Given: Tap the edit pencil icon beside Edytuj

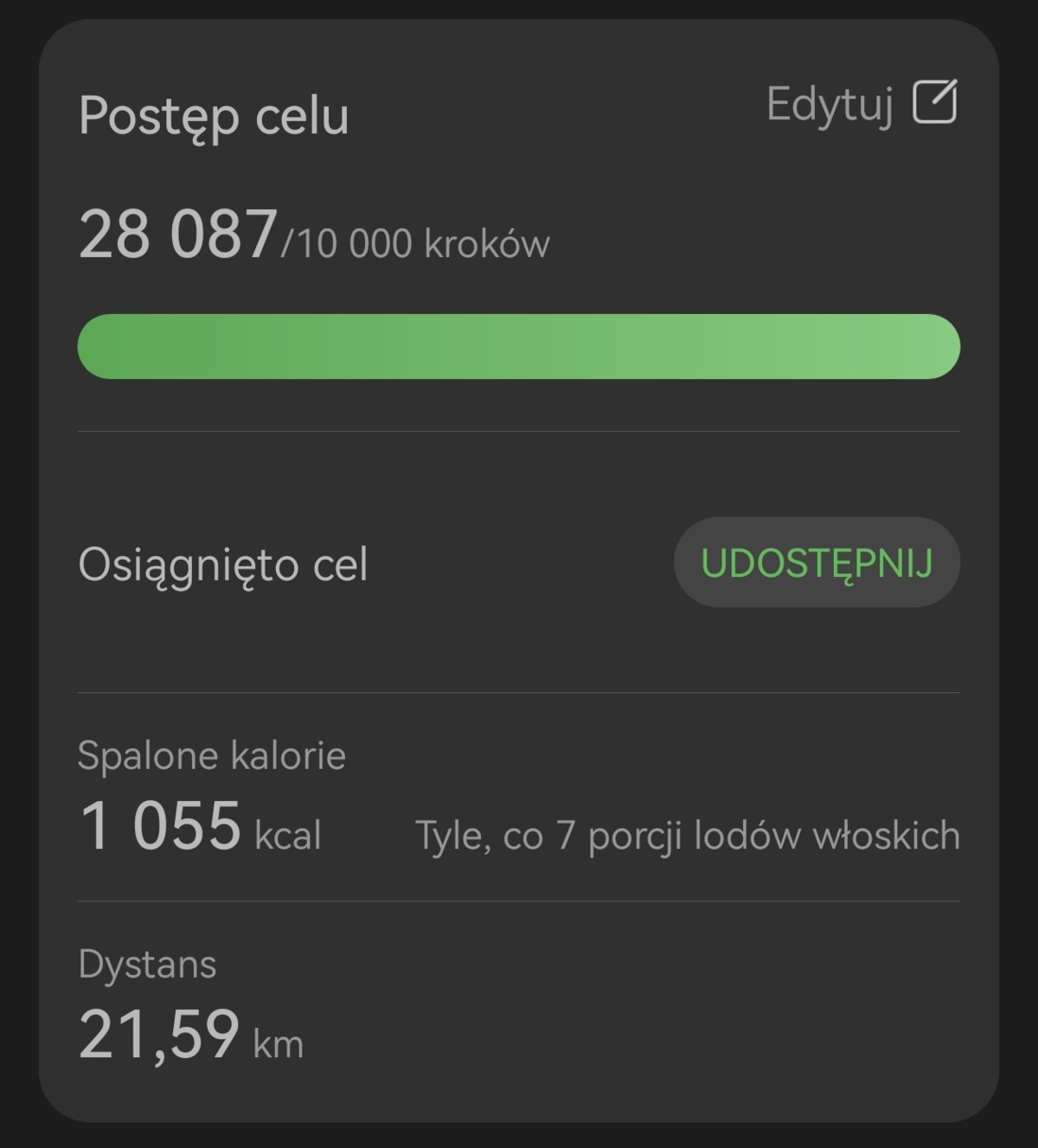Looking at the screenshot, I should point(935,102).
